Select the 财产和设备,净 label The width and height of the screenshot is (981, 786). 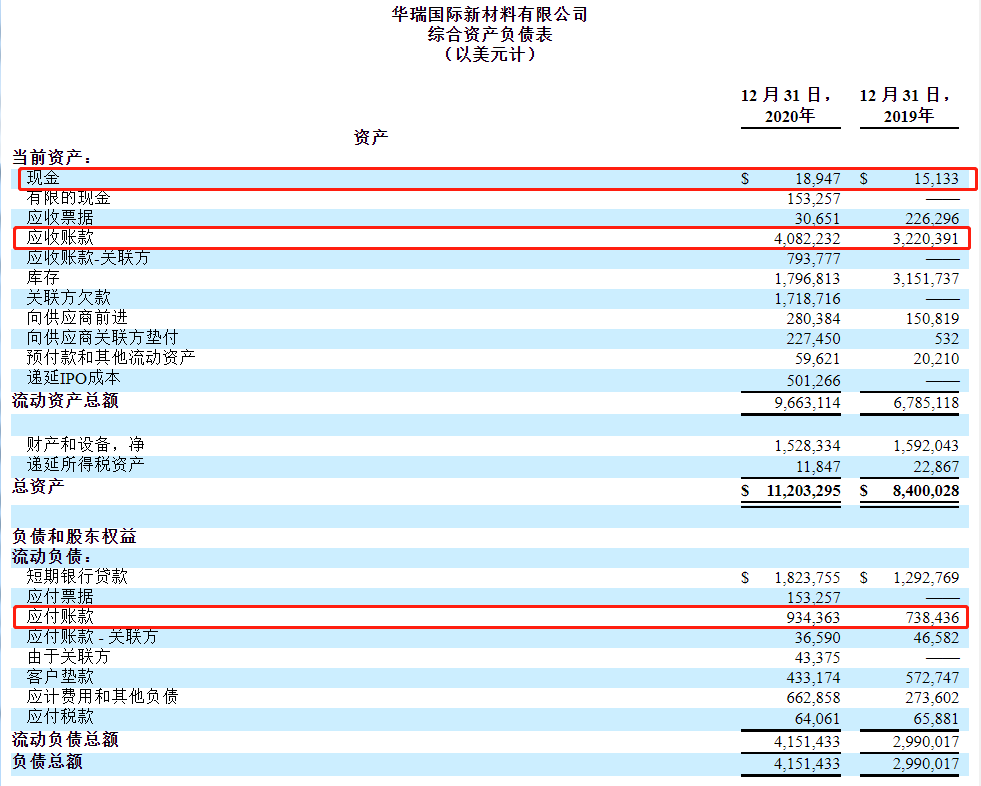86,444
